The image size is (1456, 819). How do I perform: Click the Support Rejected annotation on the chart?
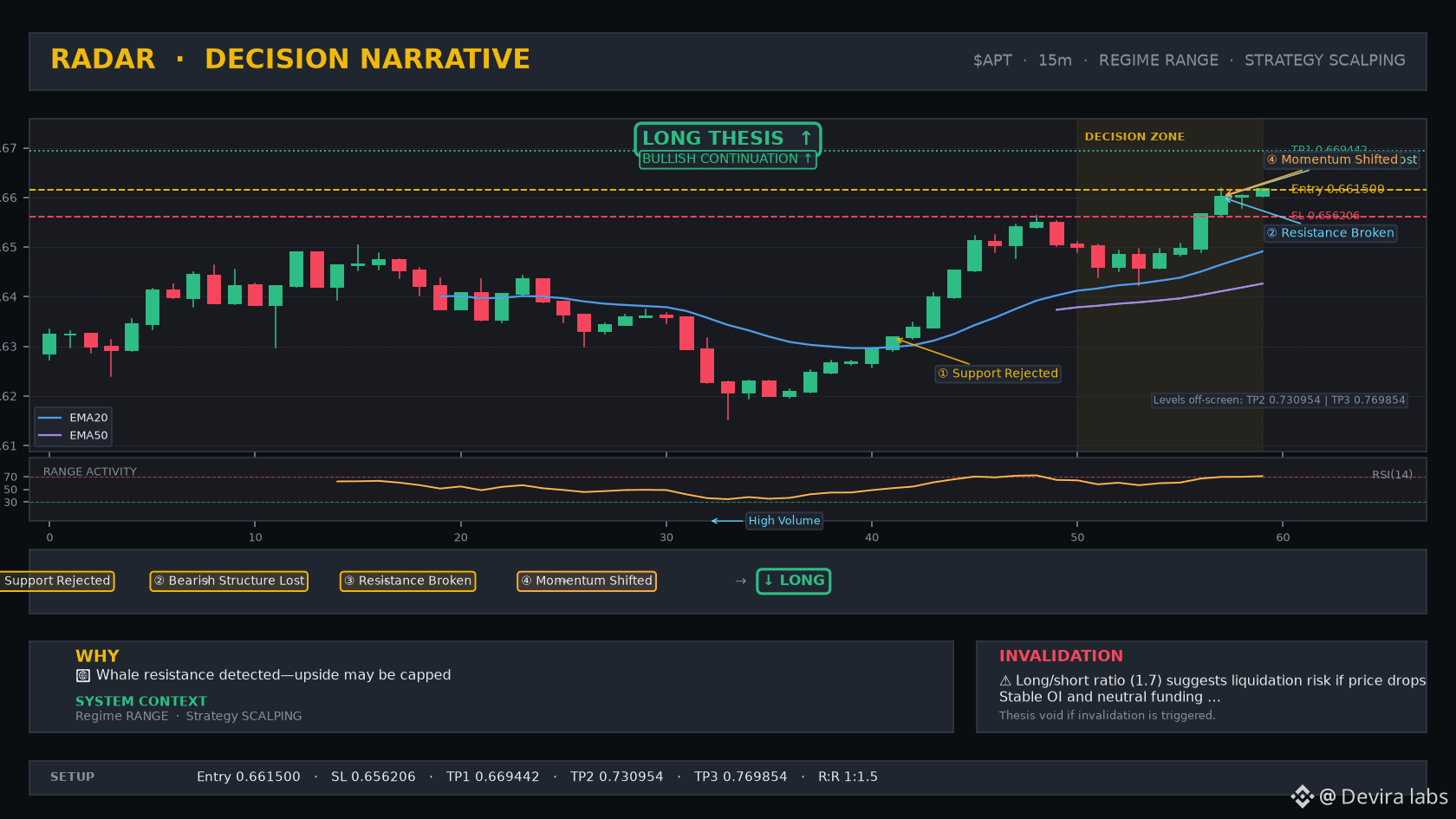coord(998,374)
